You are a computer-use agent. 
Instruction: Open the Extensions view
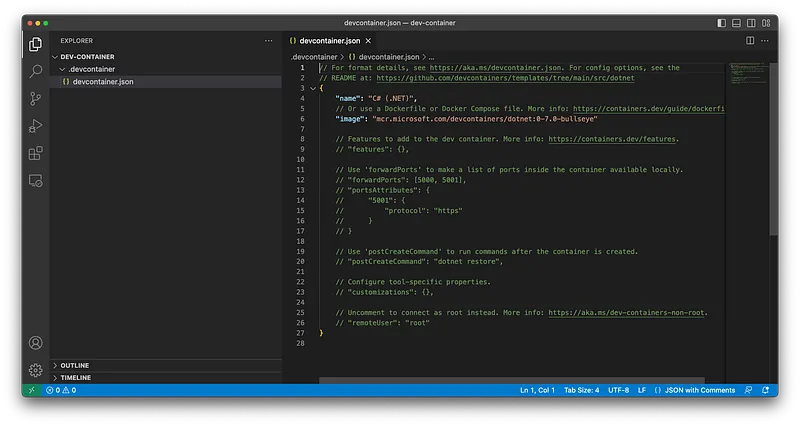coord(36,153)
